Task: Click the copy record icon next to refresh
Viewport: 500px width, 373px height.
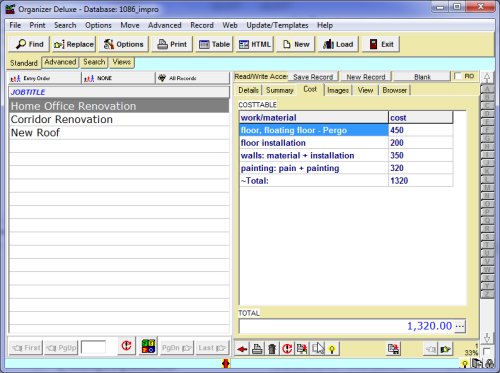Action: coord(302,349)
